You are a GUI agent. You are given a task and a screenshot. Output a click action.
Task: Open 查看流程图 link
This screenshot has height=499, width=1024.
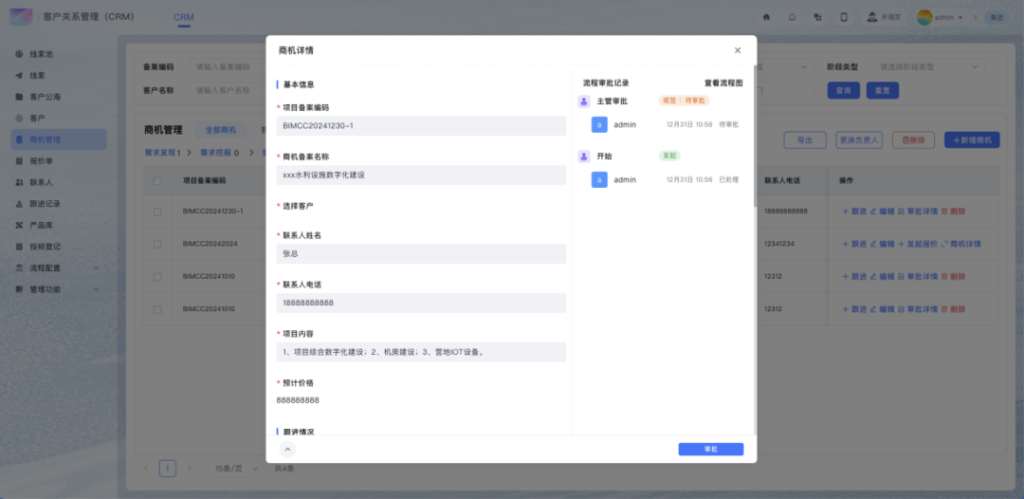click(723, 83)
